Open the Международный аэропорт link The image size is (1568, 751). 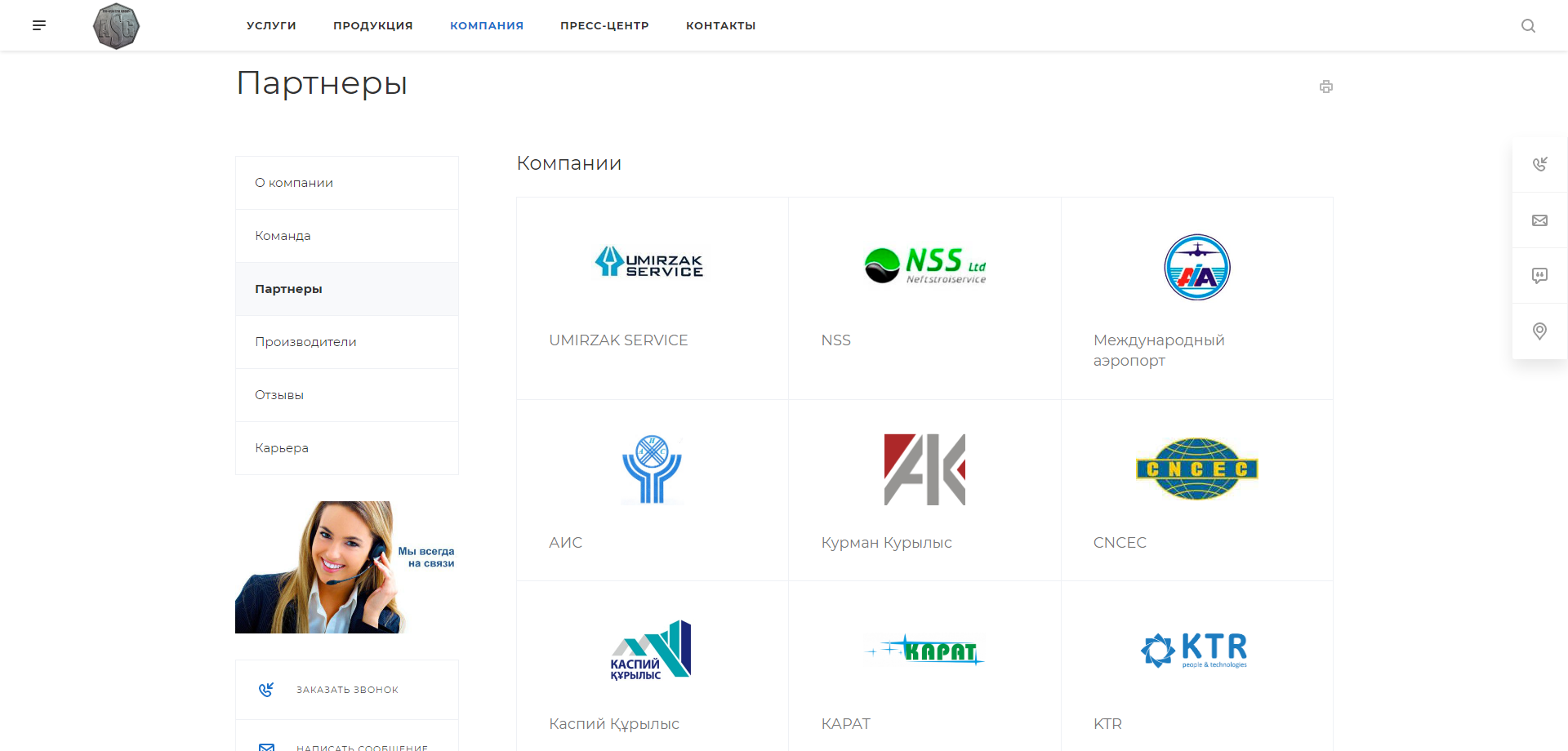[x=1159, y=350]
